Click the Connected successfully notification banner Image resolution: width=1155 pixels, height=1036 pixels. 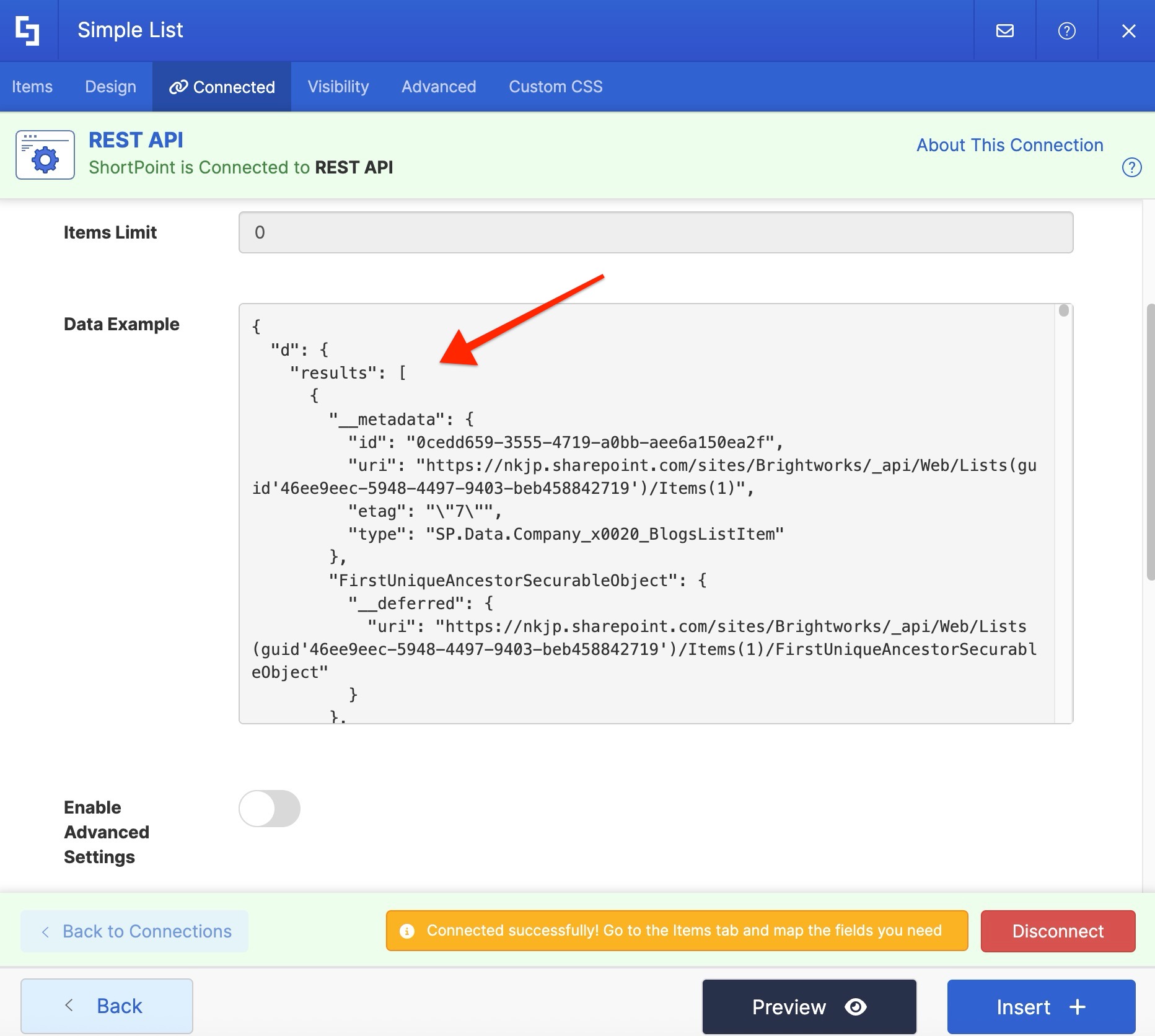[677, 931]
